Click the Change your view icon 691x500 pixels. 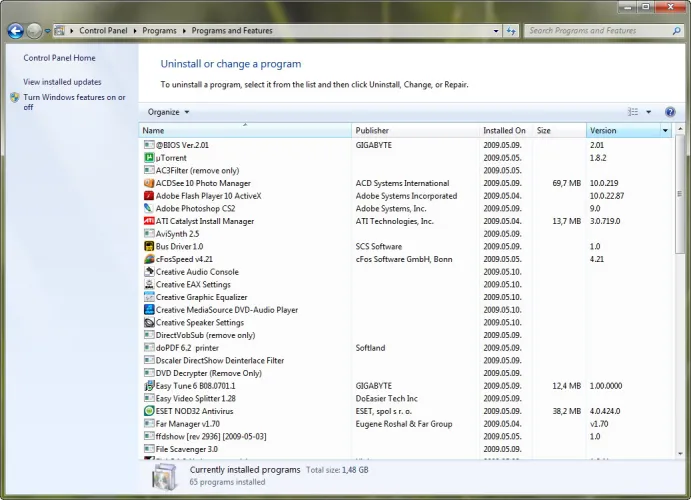pyautogui.click(x=633, y=112)
